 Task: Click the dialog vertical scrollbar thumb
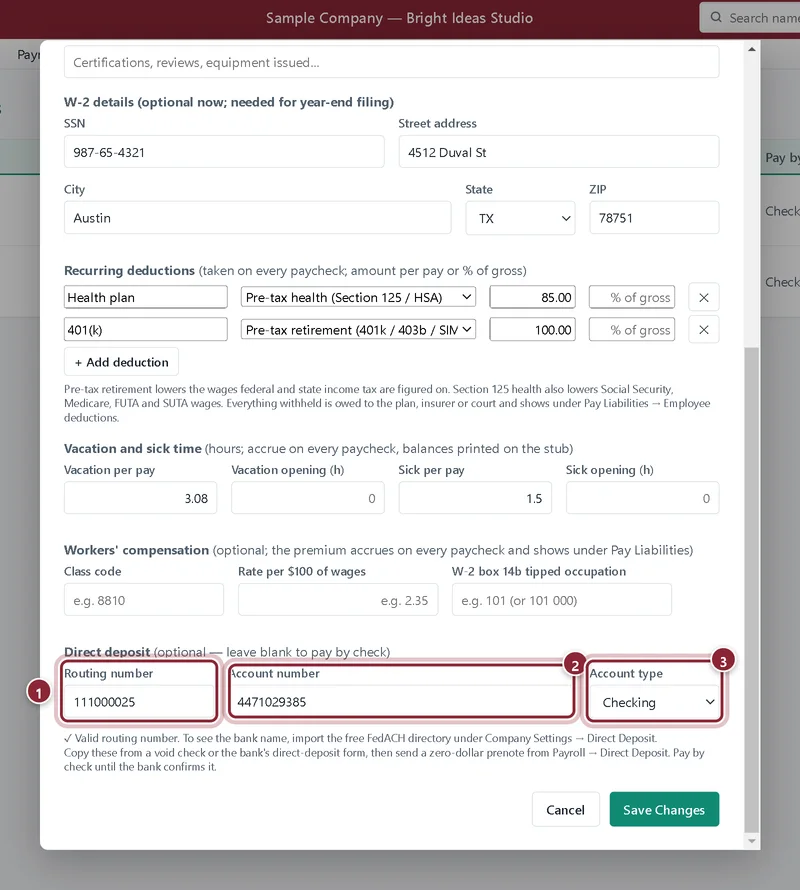[x=752, y=590]
